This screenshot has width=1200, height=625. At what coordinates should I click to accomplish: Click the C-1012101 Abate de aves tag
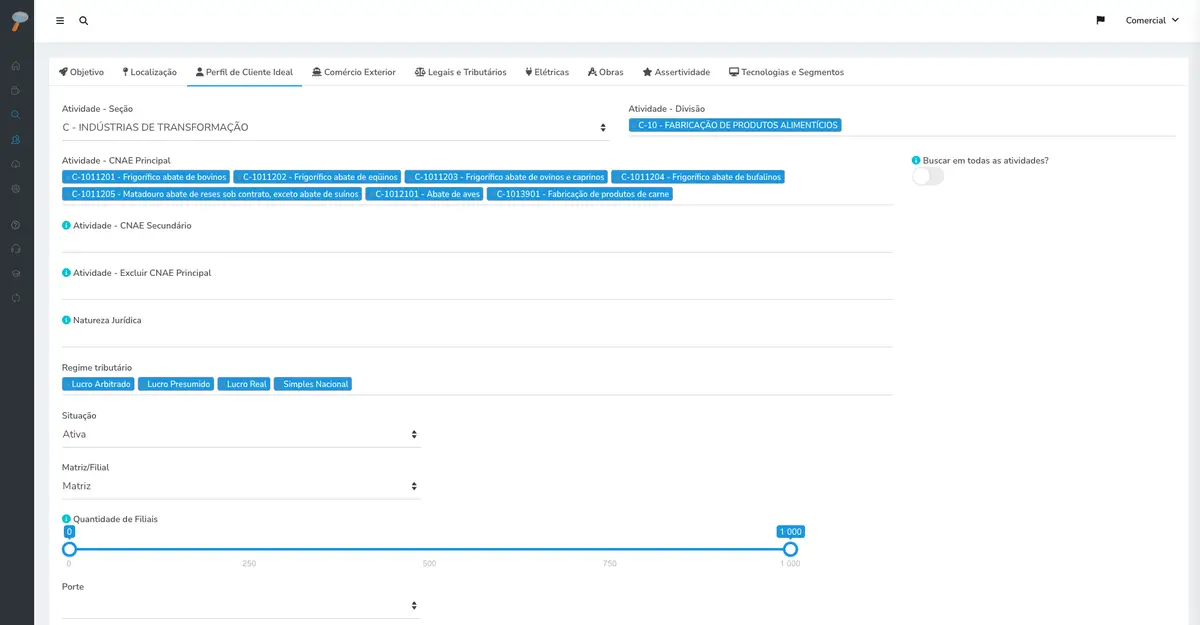tap(424, 194)
